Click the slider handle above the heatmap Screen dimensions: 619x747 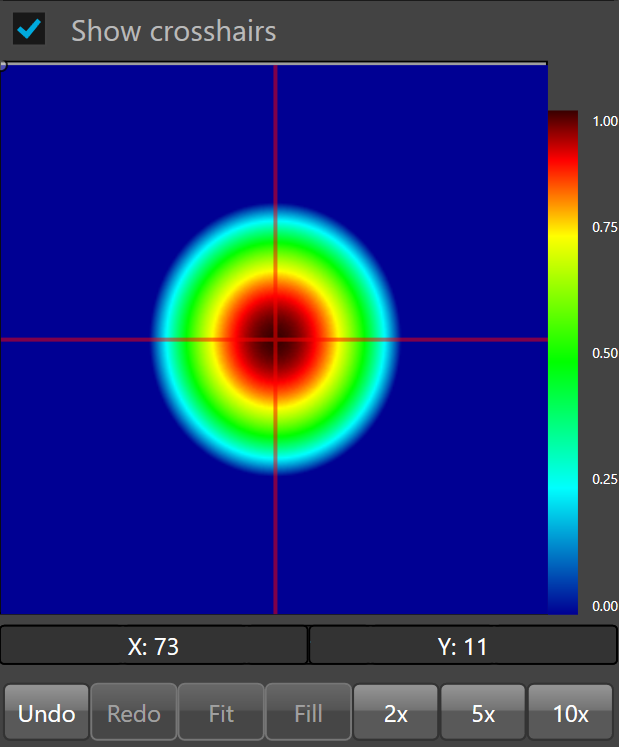click(3, 65)
